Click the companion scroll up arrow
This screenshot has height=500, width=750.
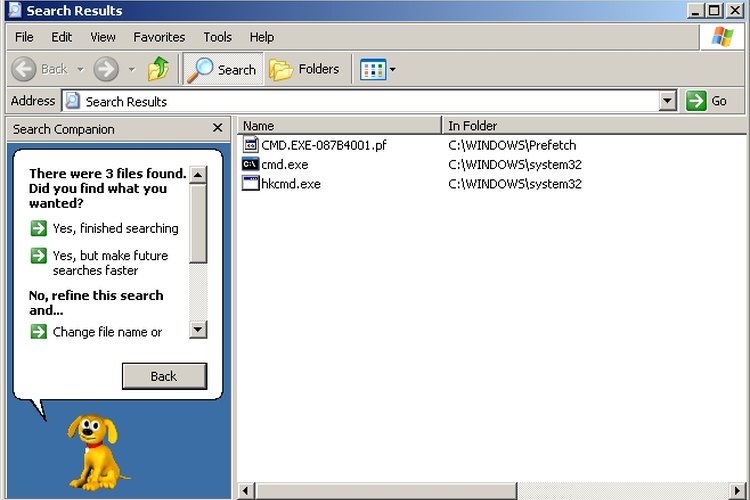198,175
